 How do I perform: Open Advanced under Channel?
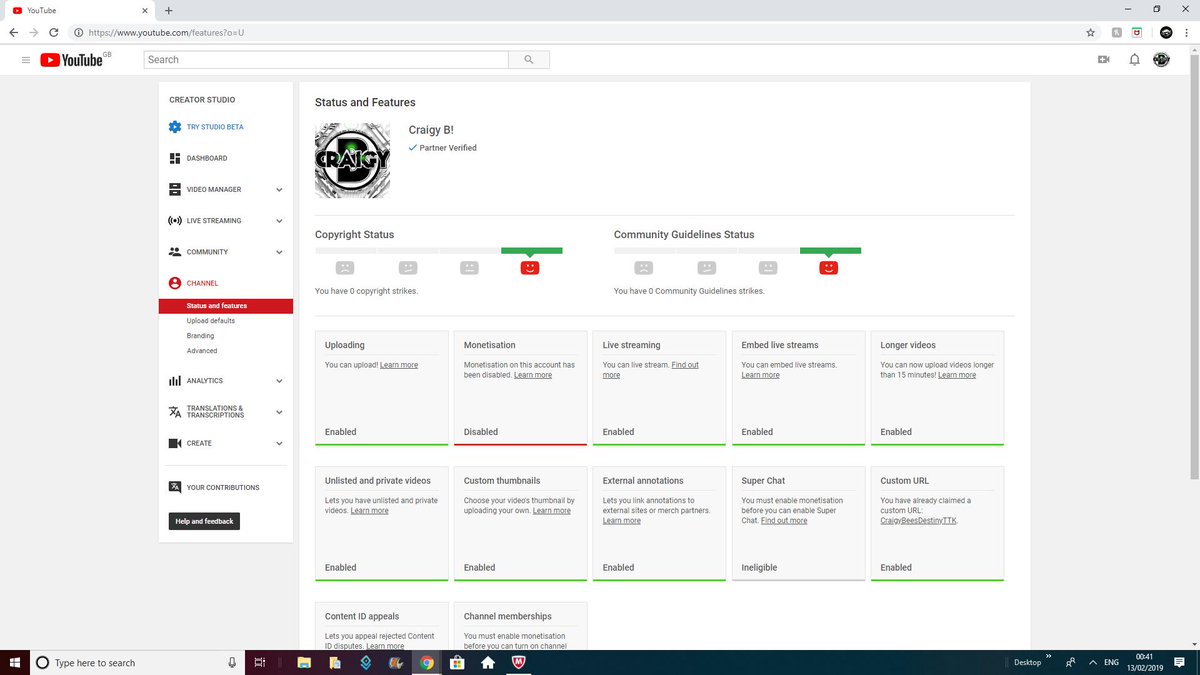point(202,351)
